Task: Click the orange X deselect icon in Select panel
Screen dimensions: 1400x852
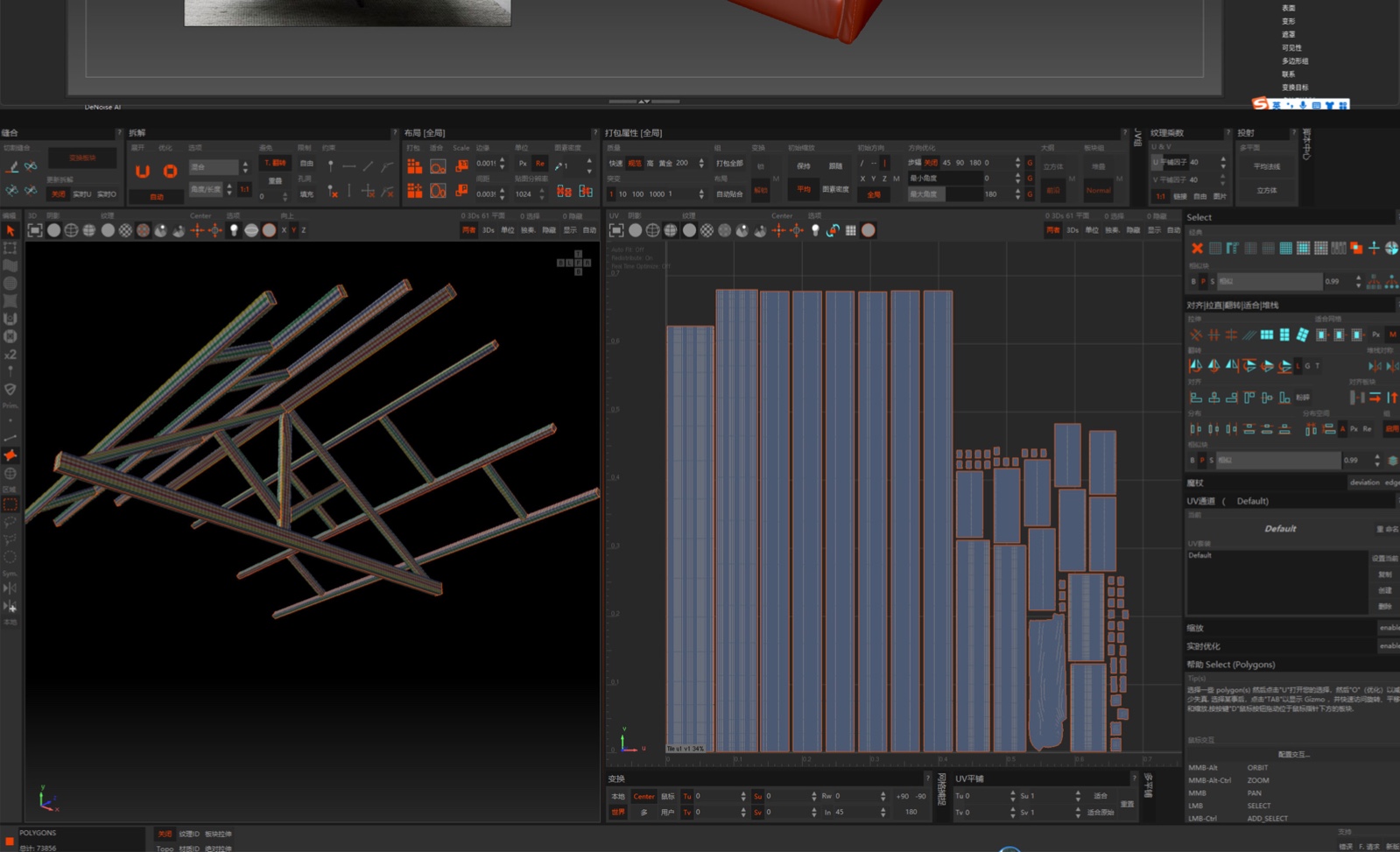Action: tap(1197, 249)
